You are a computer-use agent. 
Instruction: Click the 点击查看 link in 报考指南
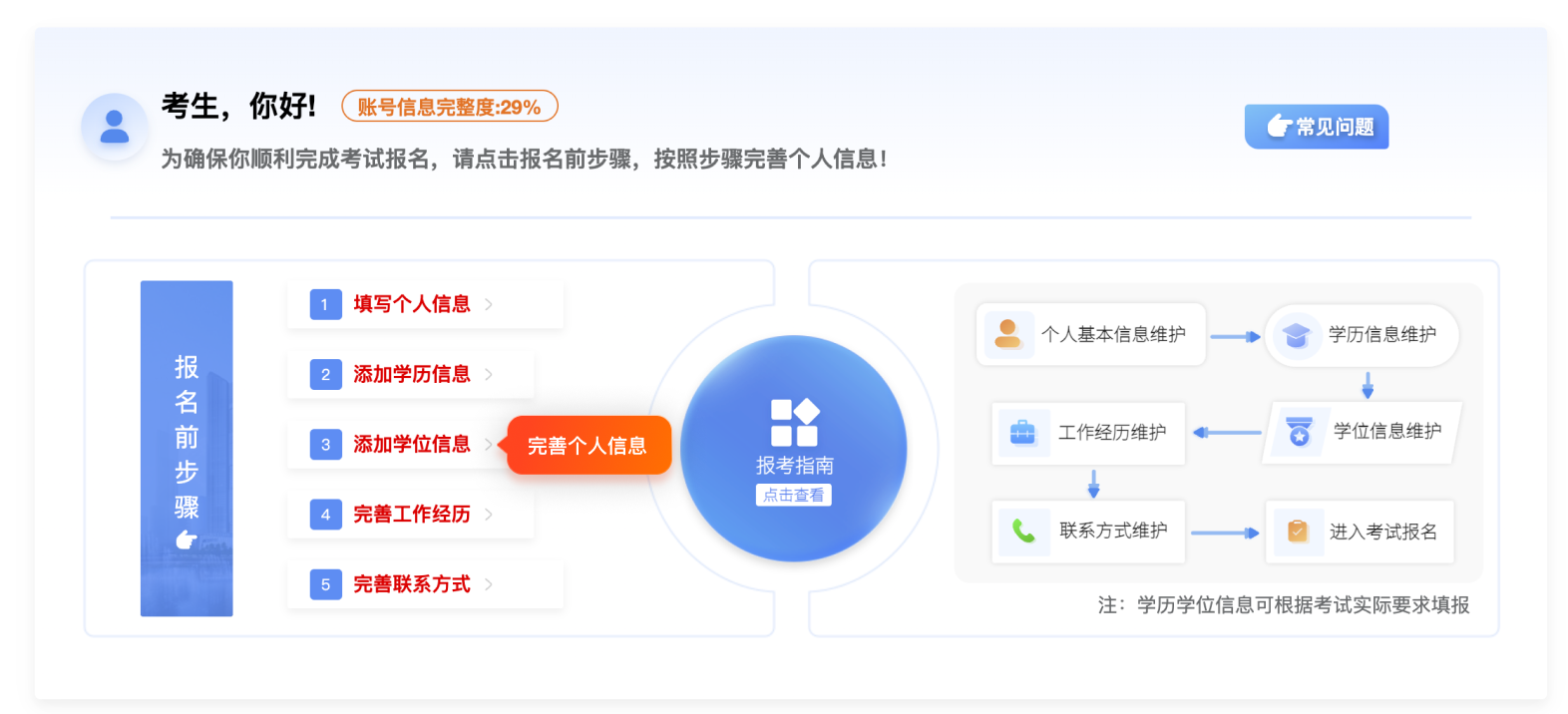[794, 495]
